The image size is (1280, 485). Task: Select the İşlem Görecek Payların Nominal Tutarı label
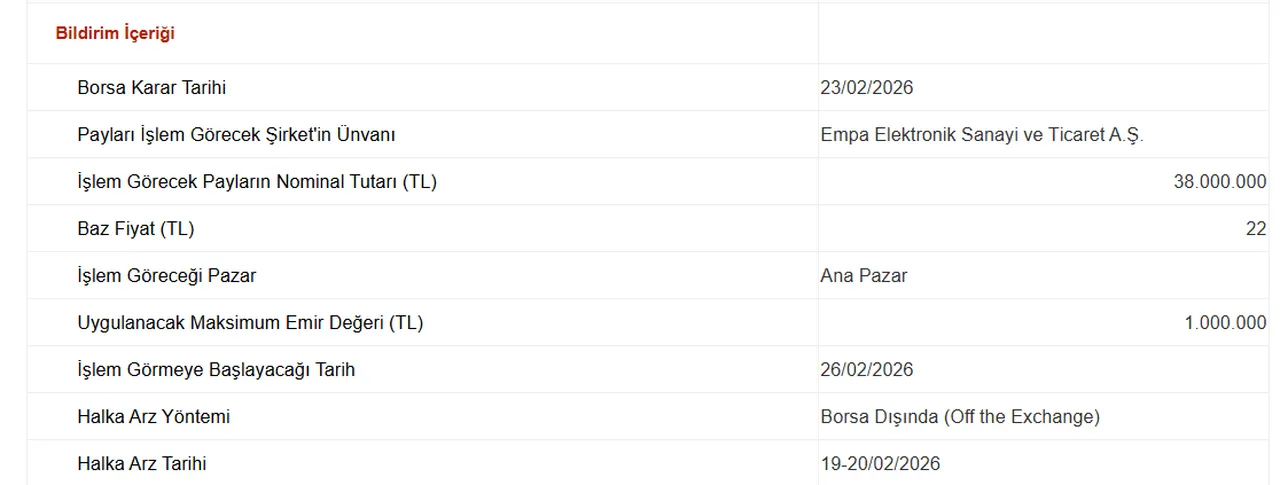point(257,182)
